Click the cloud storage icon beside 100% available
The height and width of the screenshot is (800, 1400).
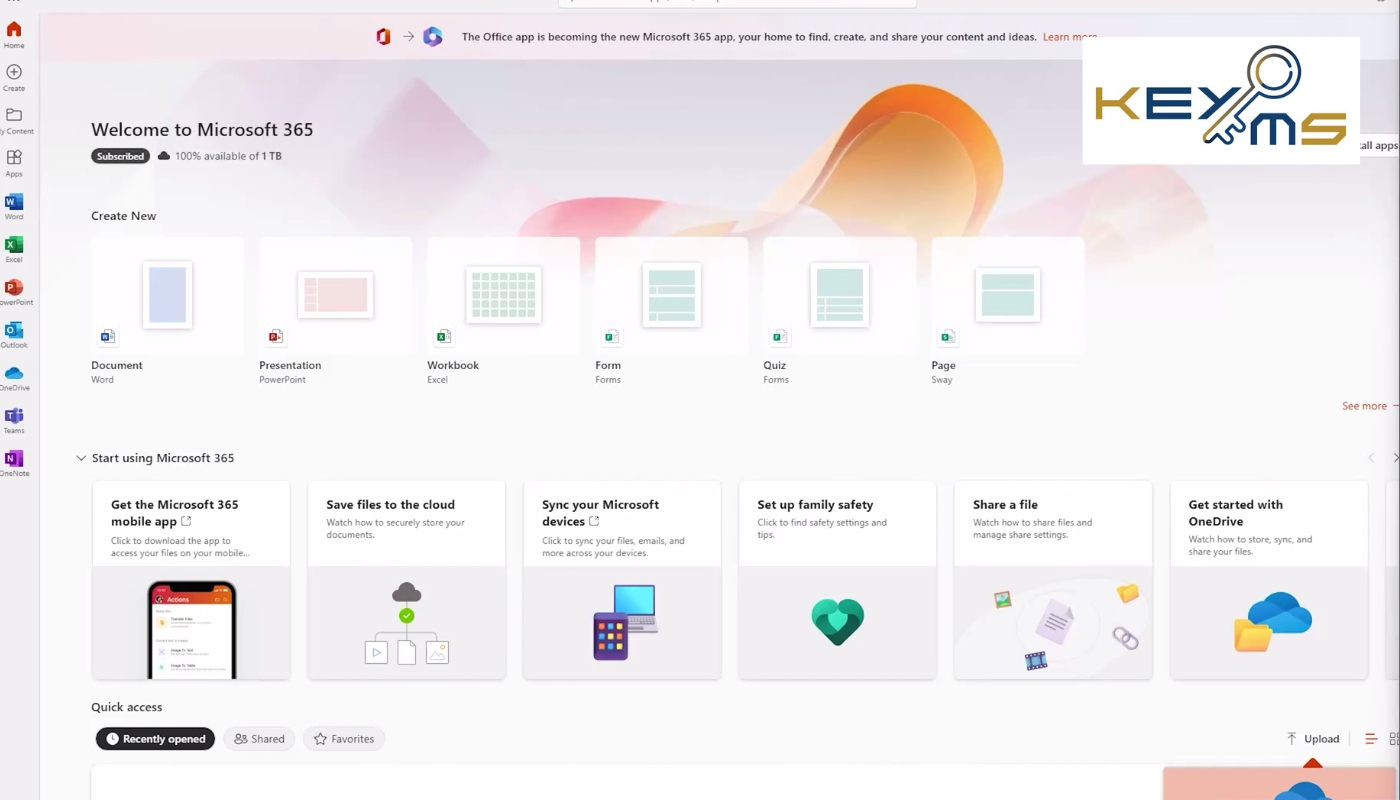pos(164,156)
